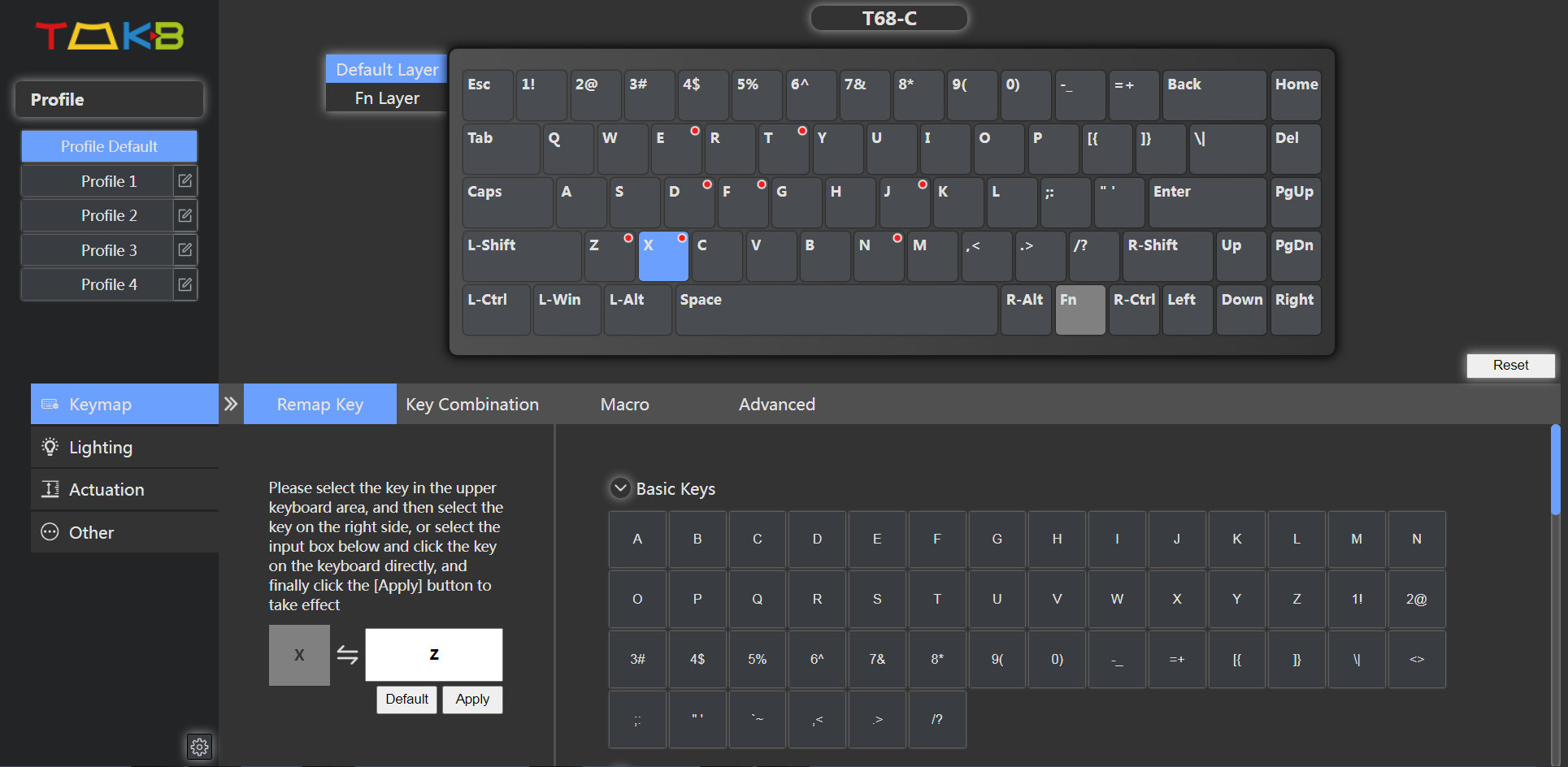Open the Actuation settings
1568x767 pixels.
(x=106, y=489)
